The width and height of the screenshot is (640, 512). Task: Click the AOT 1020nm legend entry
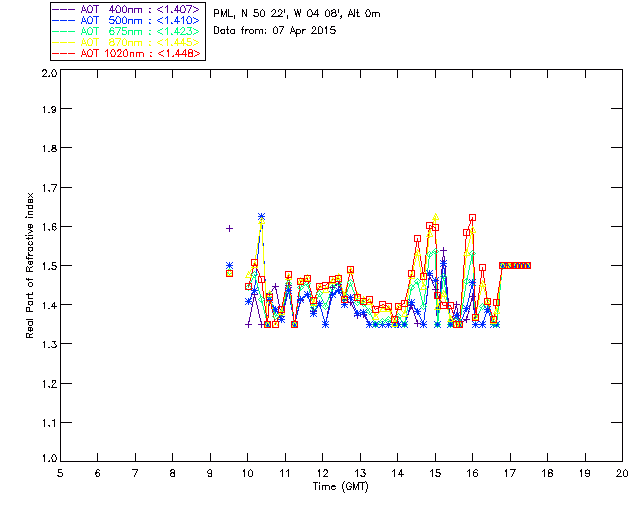127,53
